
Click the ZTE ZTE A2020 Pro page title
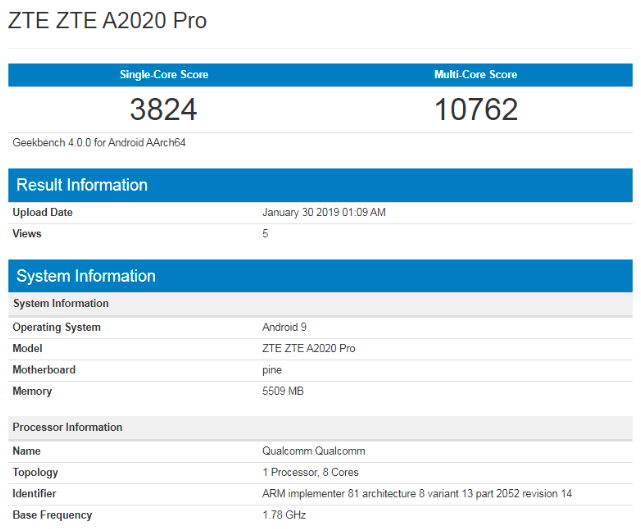pos(108,21)
